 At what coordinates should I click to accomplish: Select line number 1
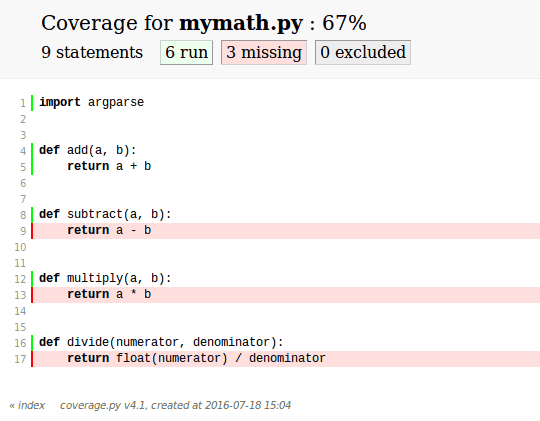[x=23, y=103]
